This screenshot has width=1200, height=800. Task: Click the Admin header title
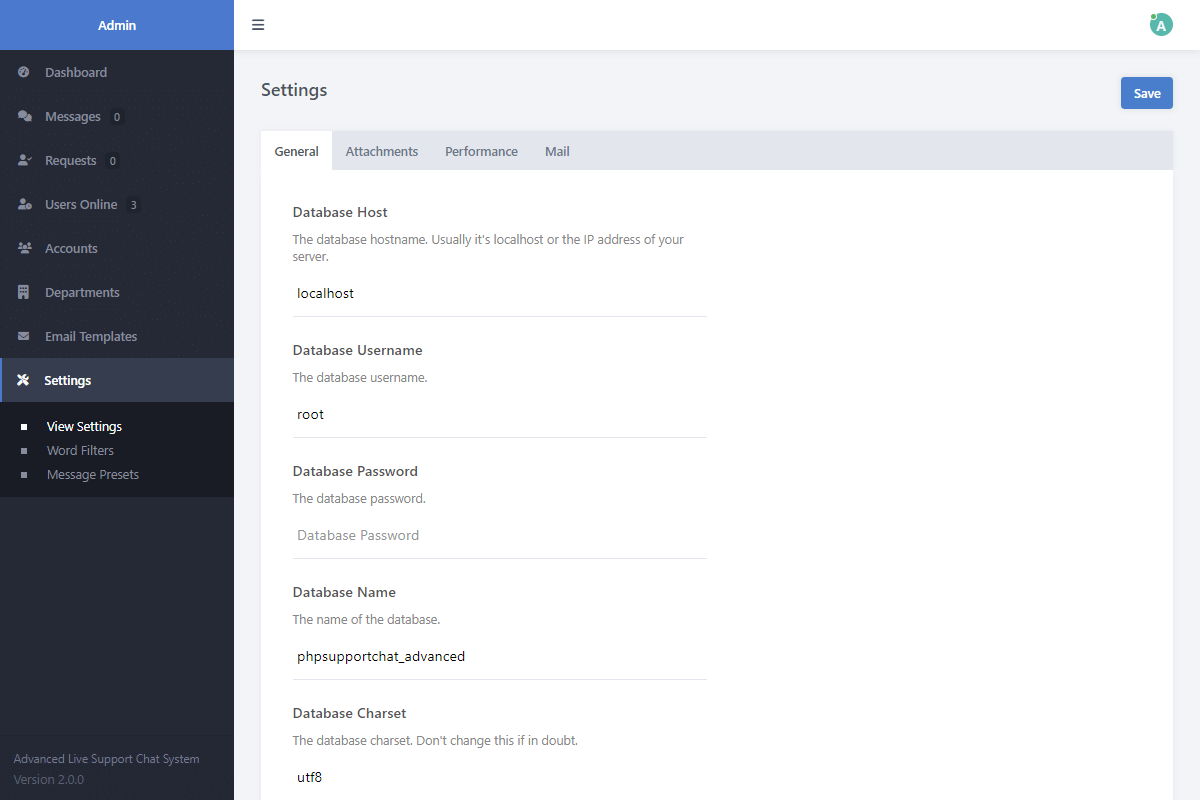117,25
